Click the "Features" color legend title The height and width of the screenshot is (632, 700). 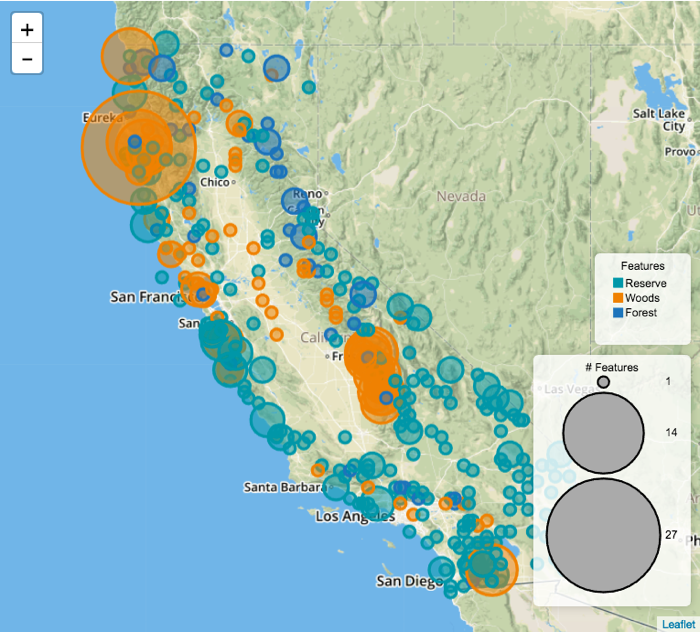click(642, 266)
